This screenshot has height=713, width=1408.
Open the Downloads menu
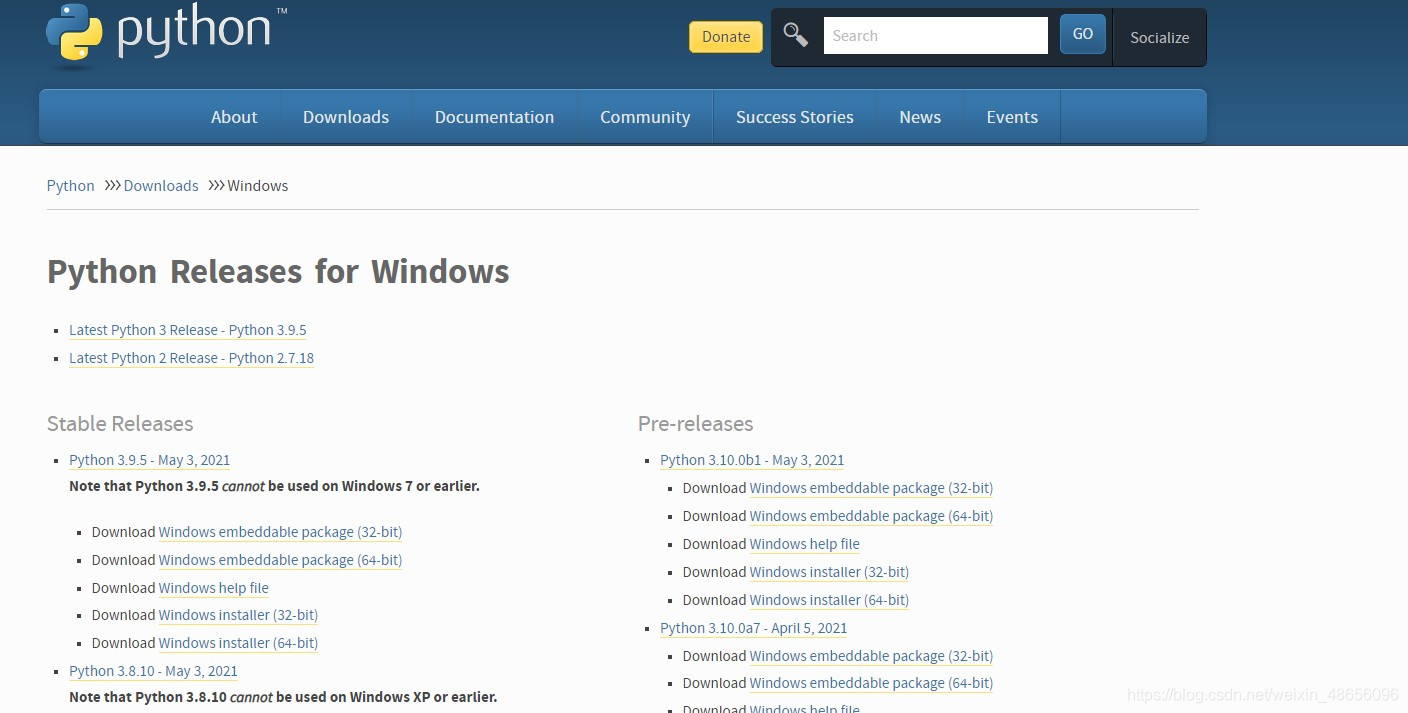click(x=346, y=117)
